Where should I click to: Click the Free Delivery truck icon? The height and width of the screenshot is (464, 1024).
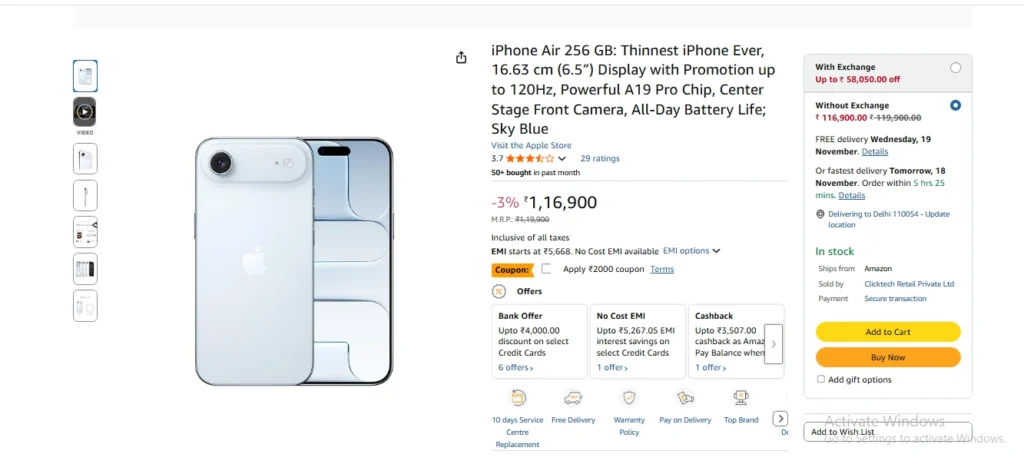click(573, 398)
